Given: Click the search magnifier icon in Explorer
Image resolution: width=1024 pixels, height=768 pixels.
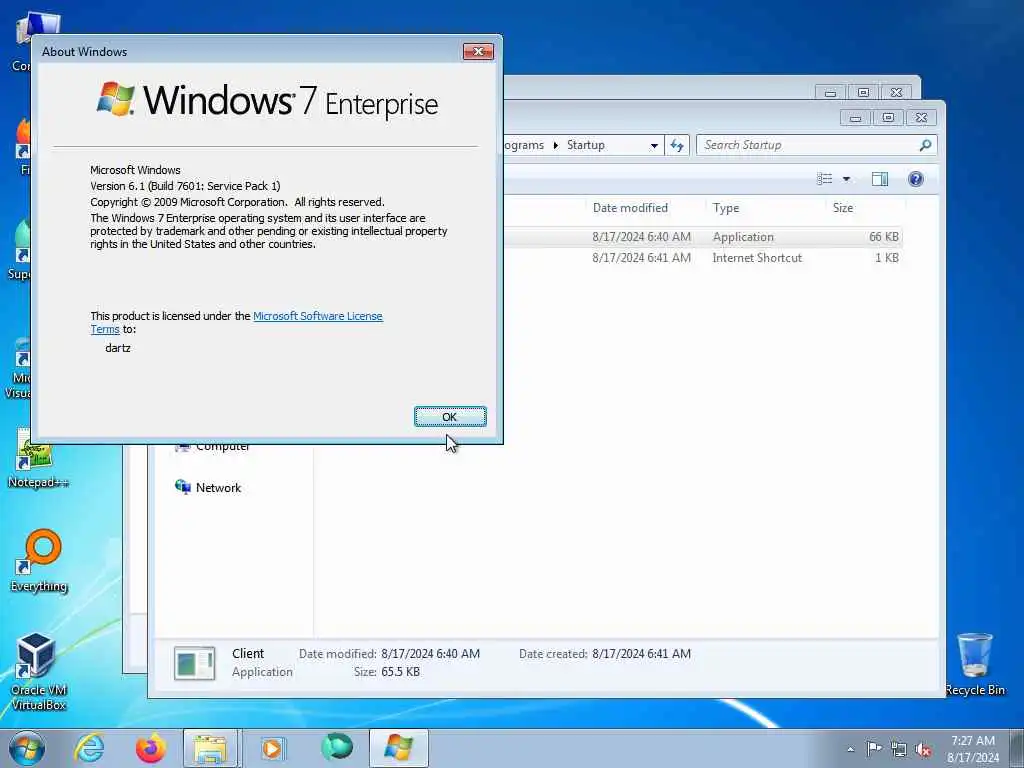Looking at the screenshot, I should [925, 145].
